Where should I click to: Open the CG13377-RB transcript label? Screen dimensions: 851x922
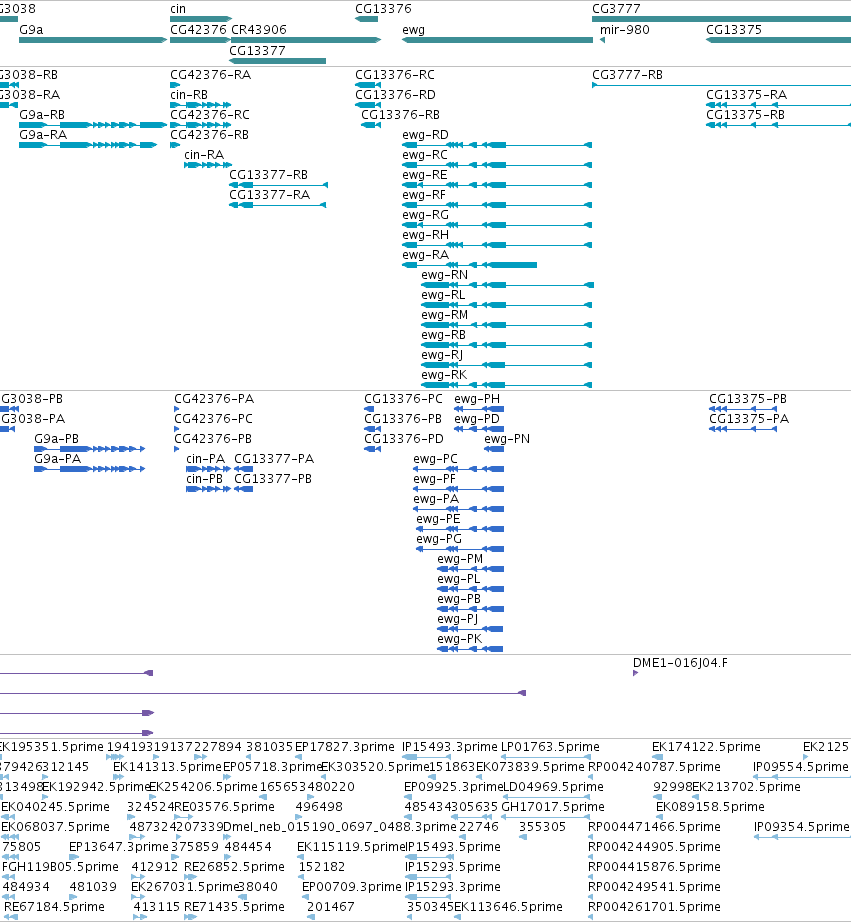point(268,175)
